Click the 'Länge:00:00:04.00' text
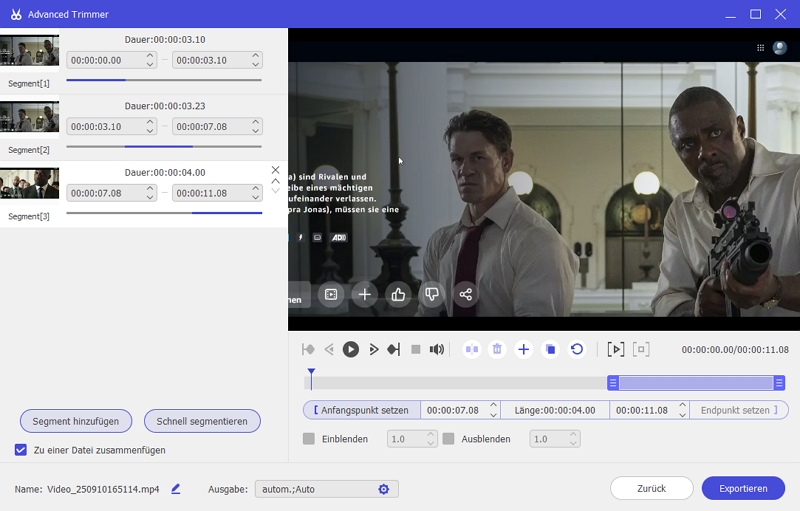The height and width of the screenshot is (511, 800). coord(555,410)
